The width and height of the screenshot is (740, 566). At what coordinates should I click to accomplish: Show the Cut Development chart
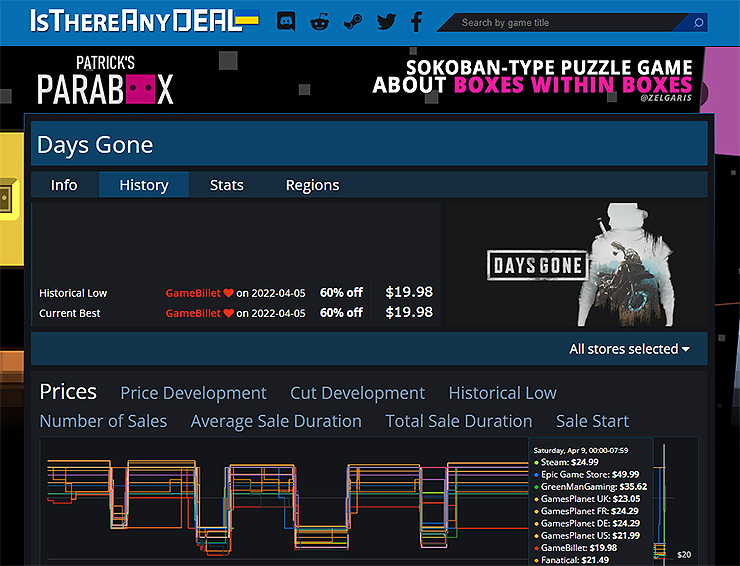tap(357, 393)
